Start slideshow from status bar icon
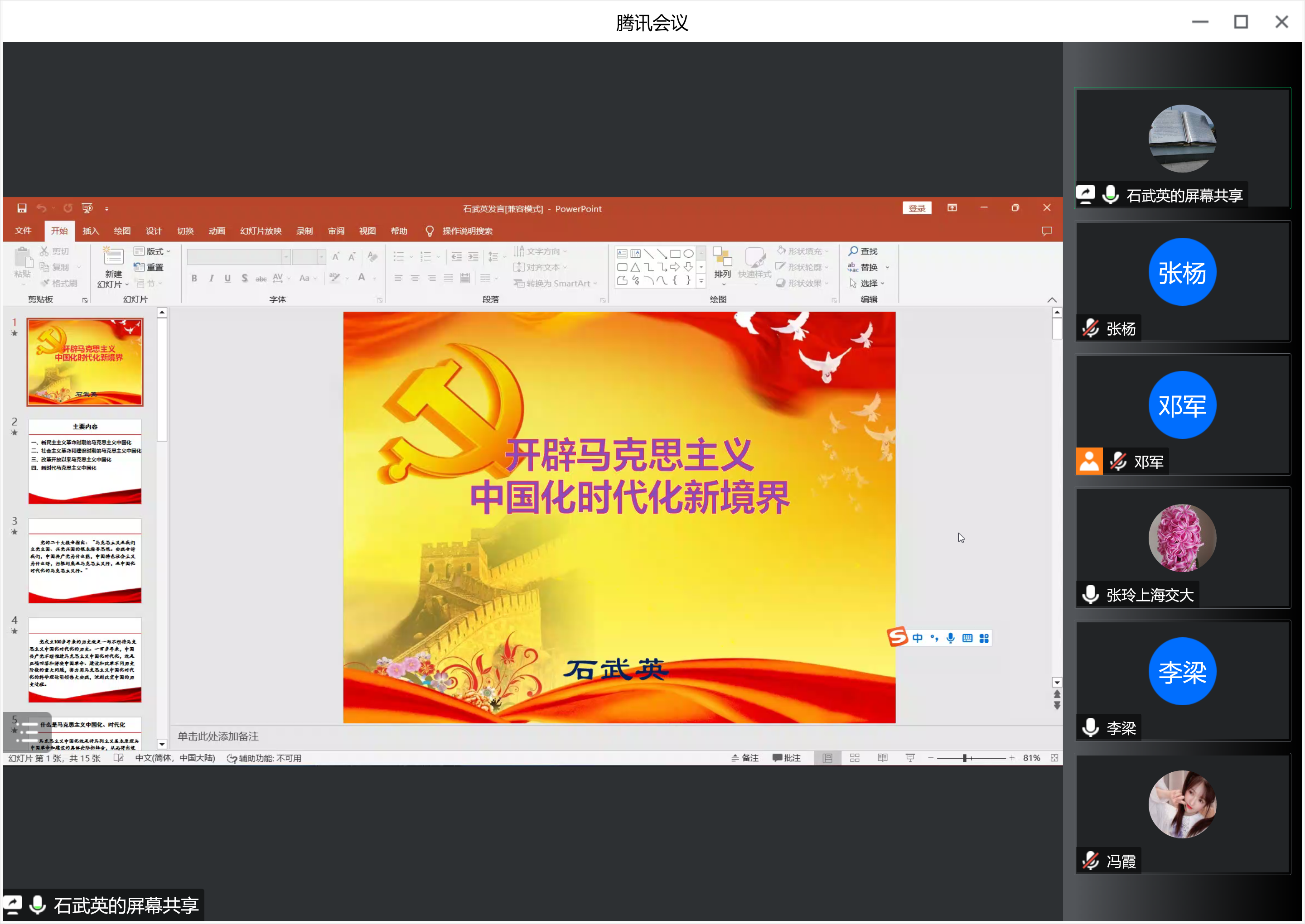 (910, 758)
